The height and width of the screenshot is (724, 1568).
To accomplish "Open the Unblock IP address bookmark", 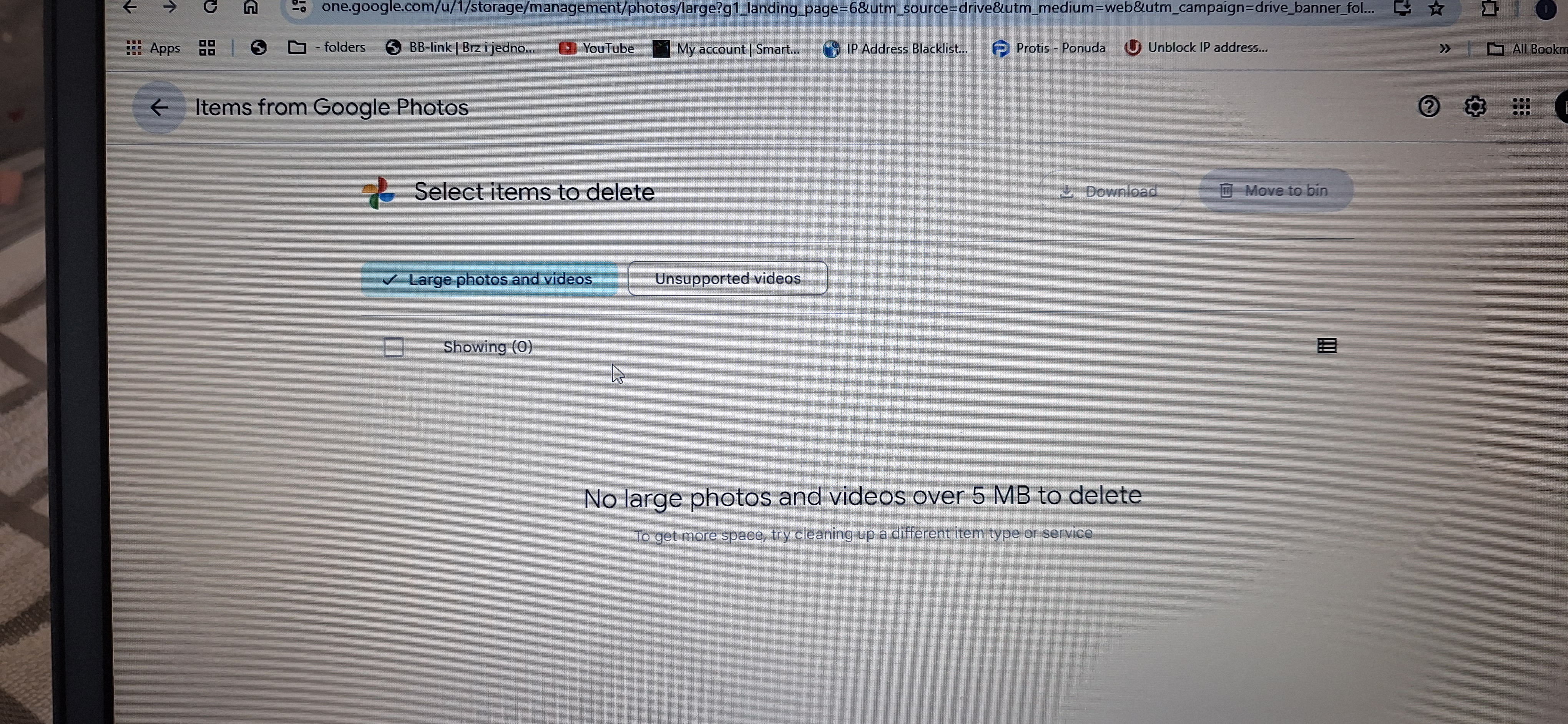I will point(1197,47).
